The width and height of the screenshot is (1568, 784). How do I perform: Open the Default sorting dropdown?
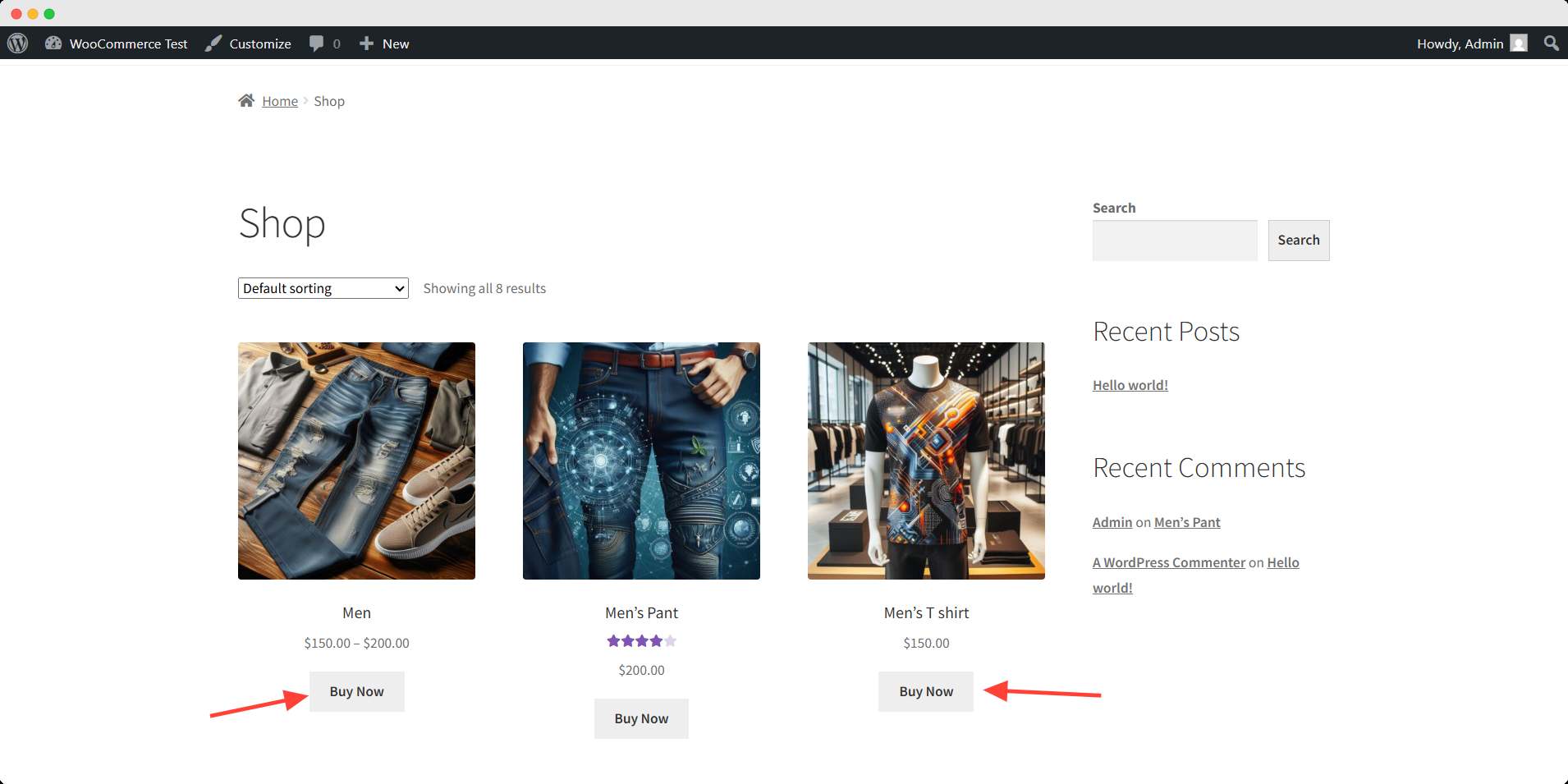[323, 288]
